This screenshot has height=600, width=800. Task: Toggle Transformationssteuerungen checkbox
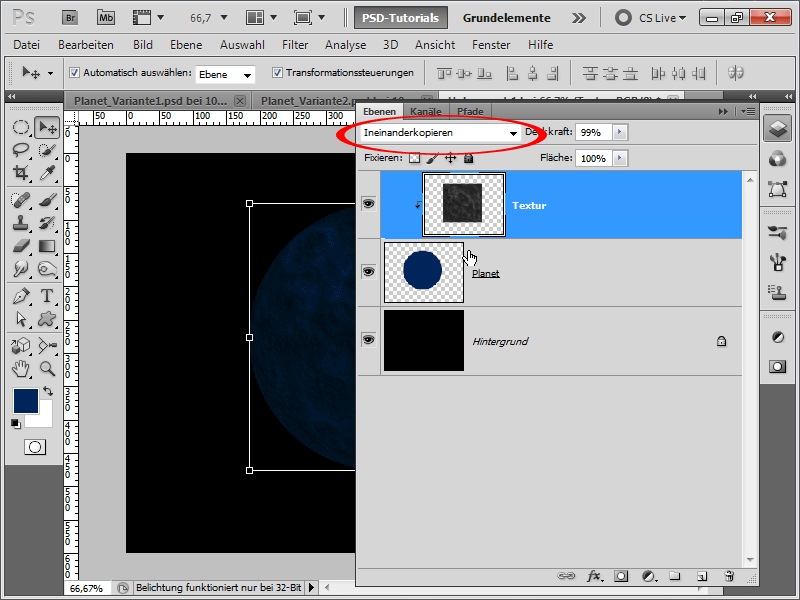pos(277,72)
